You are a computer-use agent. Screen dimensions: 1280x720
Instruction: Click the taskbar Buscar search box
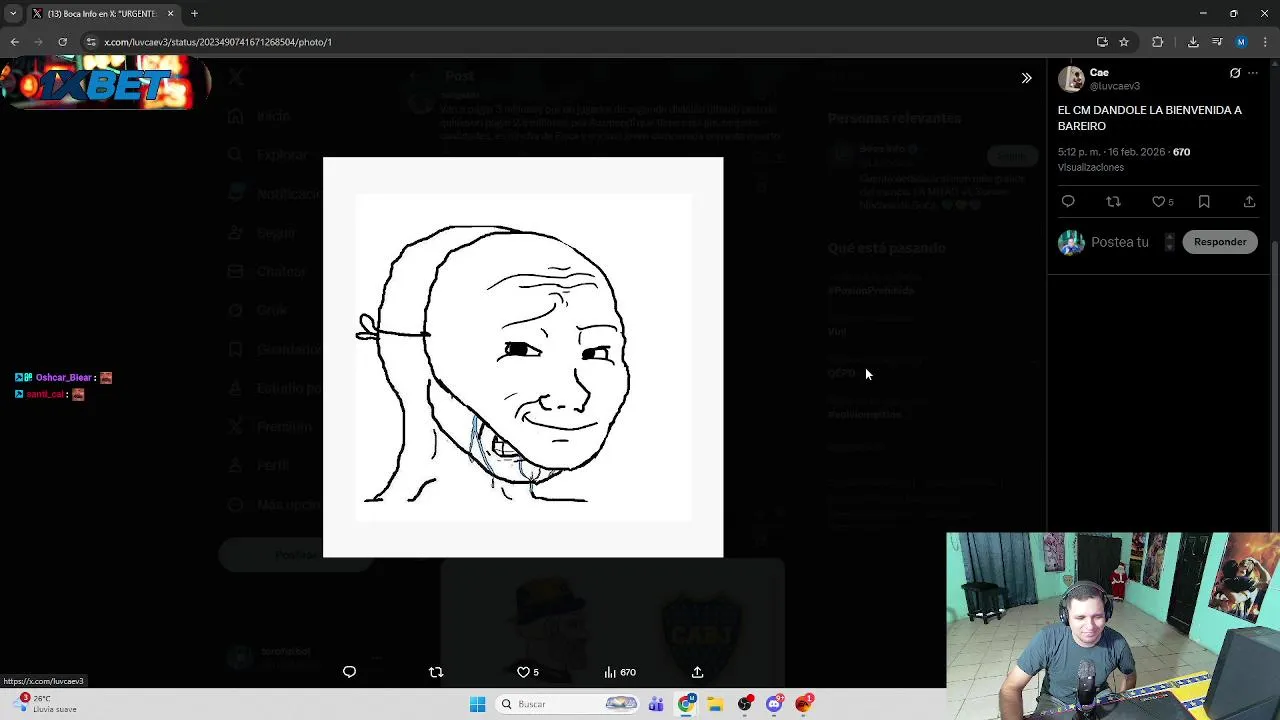click(568, 704)
